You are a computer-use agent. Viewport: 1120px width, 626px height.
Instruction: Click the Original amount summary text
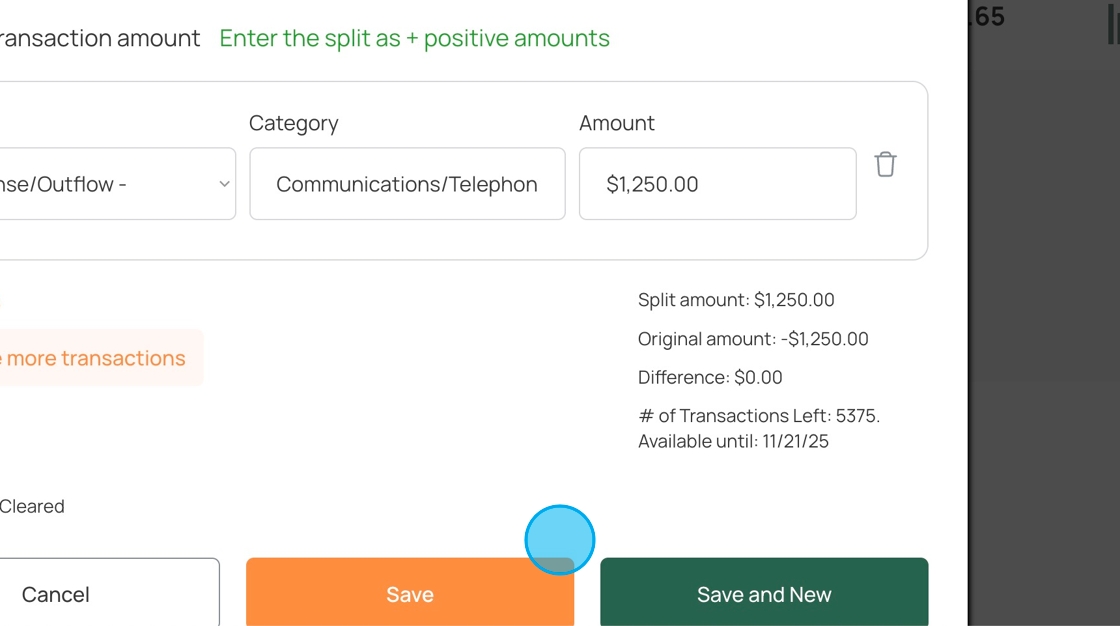tap(753, 339)
